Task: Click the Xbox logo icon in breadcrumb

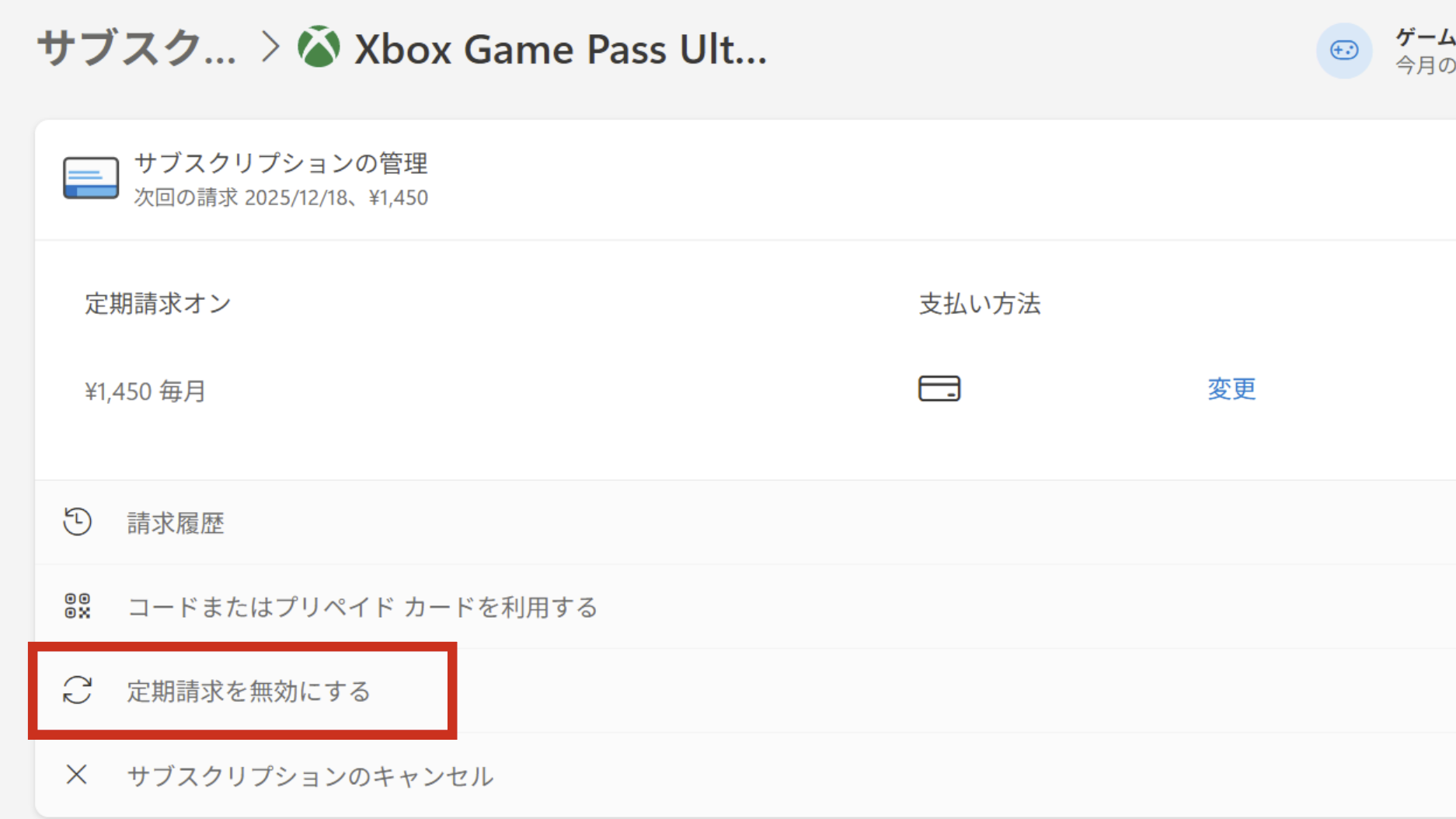Action: 319,47
